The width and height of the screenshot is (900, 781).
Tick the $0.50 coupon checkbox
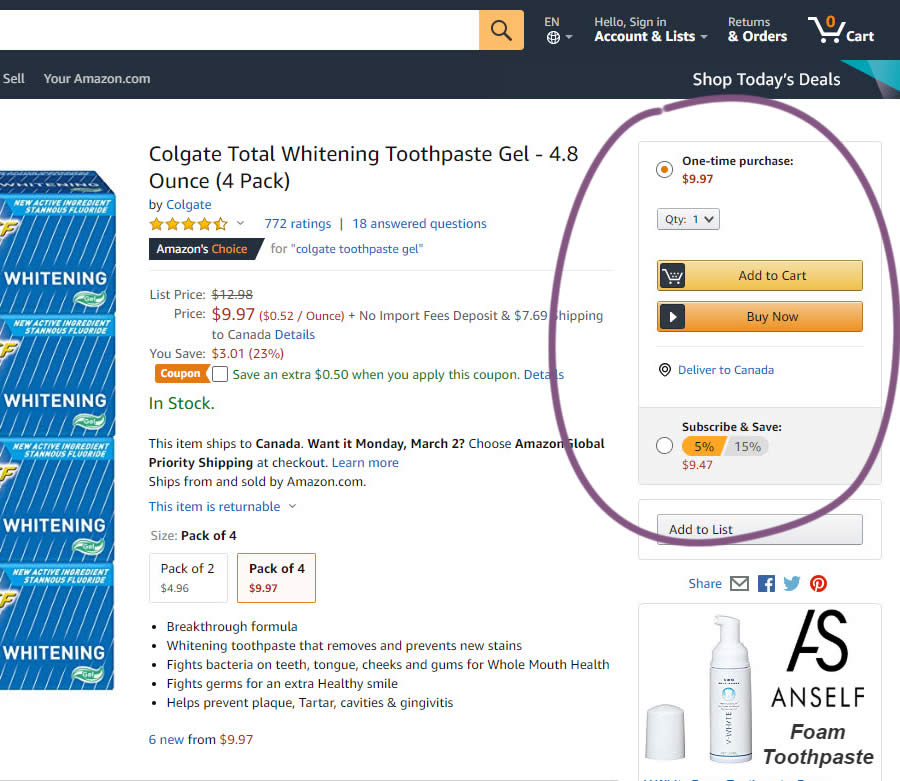220,374
